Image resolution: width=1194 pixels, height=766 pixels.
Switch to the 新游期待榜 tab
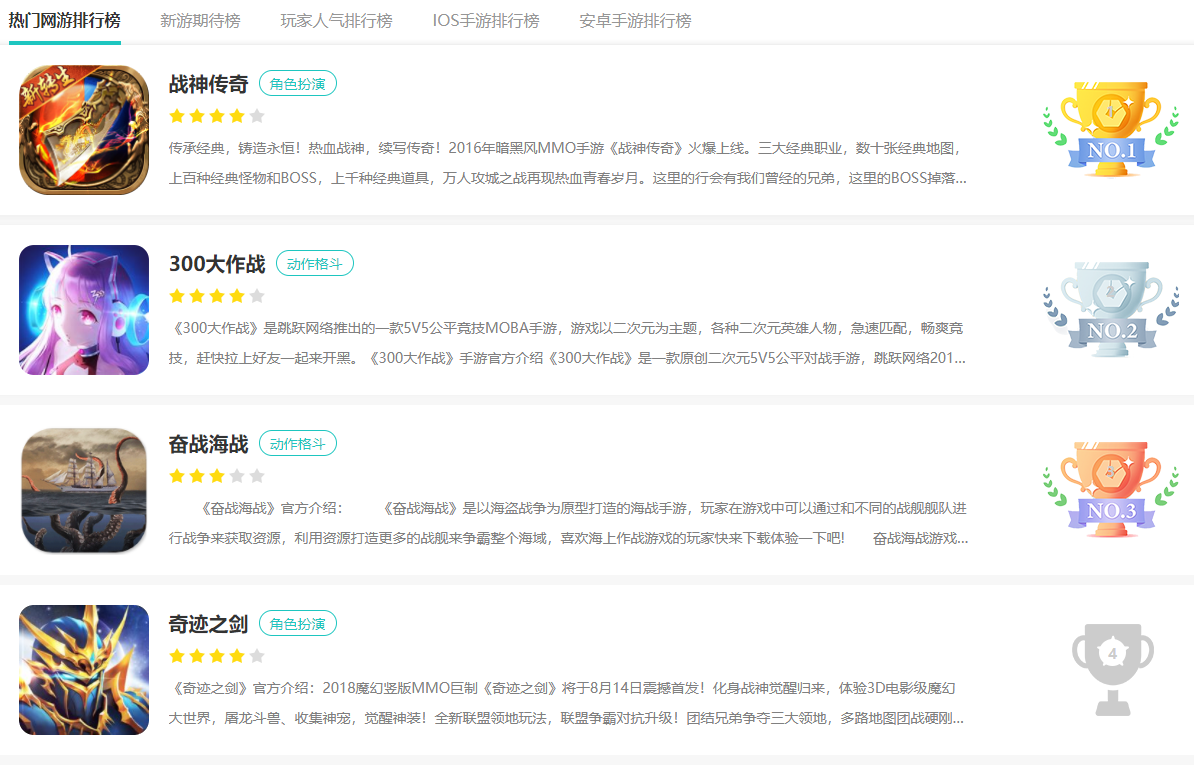(x=200, y=21)
